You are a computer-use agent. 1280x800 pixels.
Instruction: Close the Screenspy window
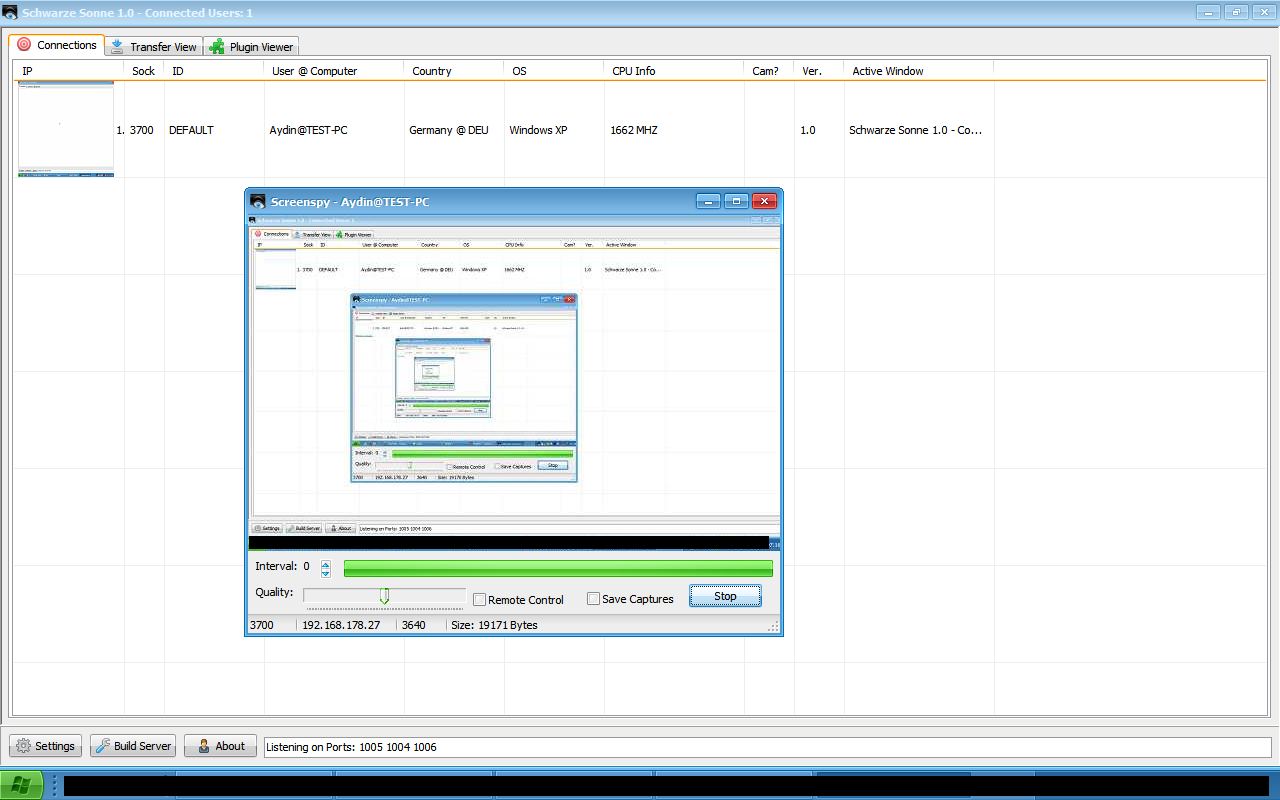click(x=764, y=201)
